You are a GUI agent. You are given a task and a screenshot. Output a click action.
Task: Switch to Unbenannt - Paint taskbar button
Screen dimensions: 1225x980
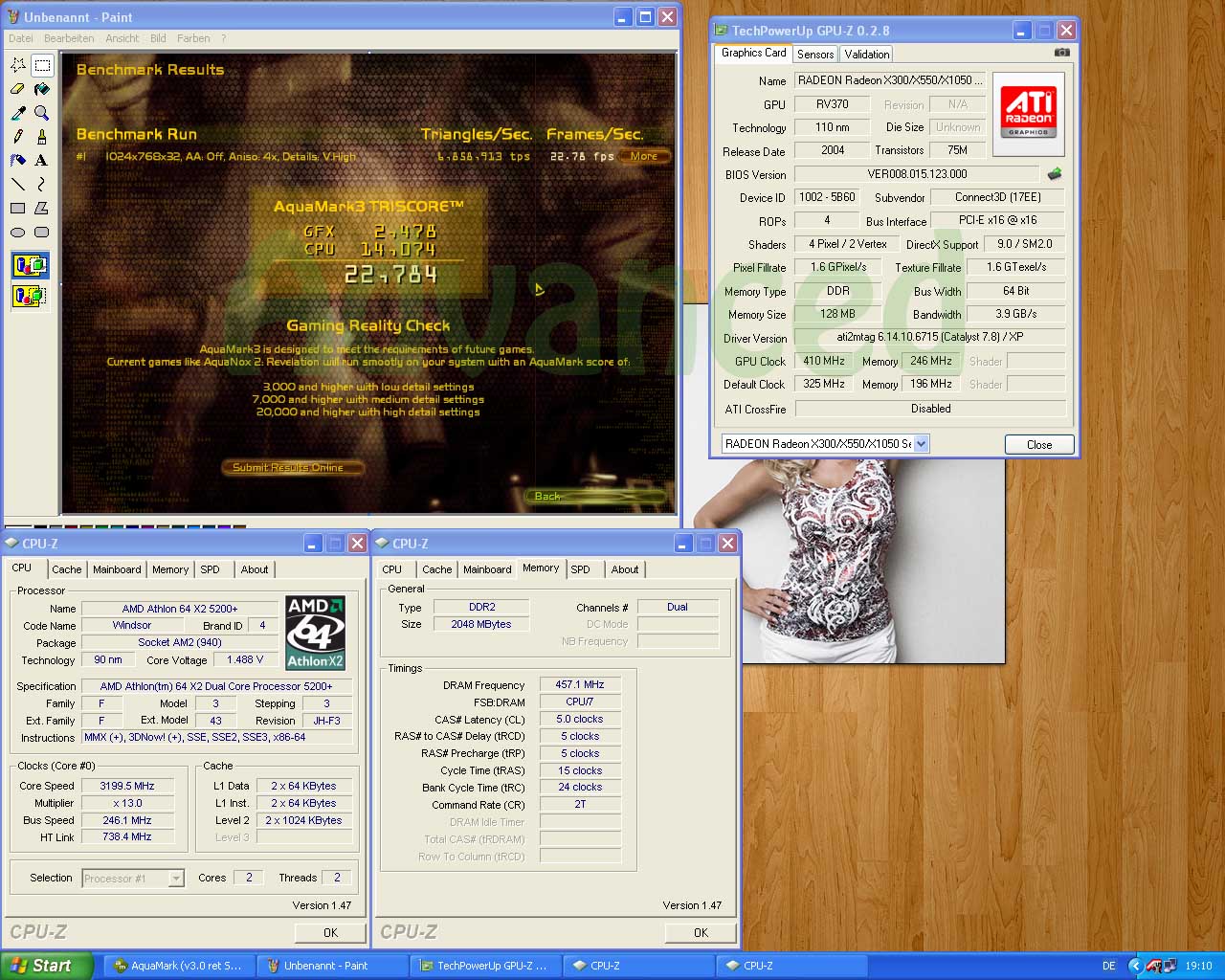pos(333,966)
